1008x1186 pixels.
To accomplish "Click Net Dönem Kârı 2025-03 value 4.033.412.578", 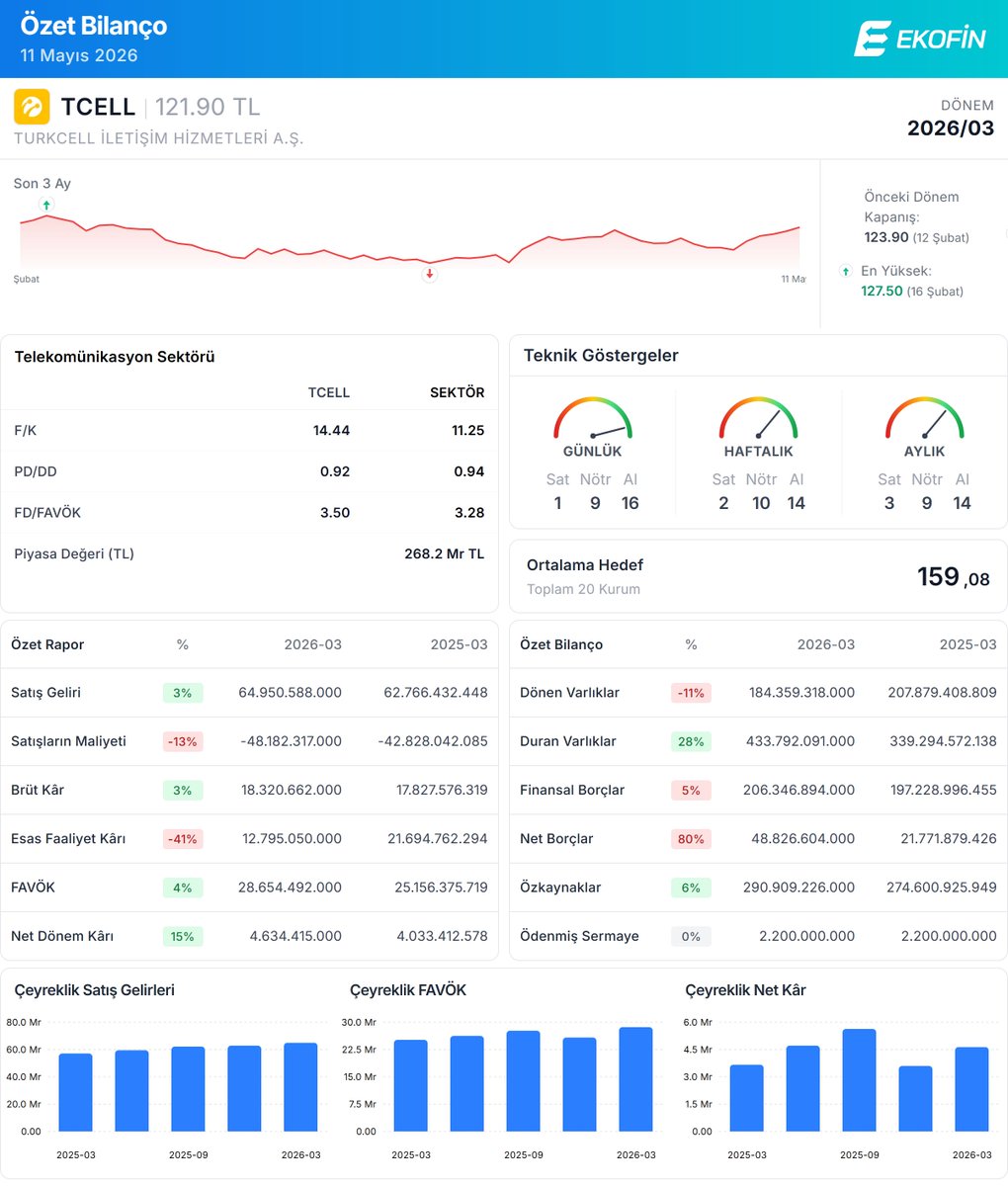I will 441,936.
